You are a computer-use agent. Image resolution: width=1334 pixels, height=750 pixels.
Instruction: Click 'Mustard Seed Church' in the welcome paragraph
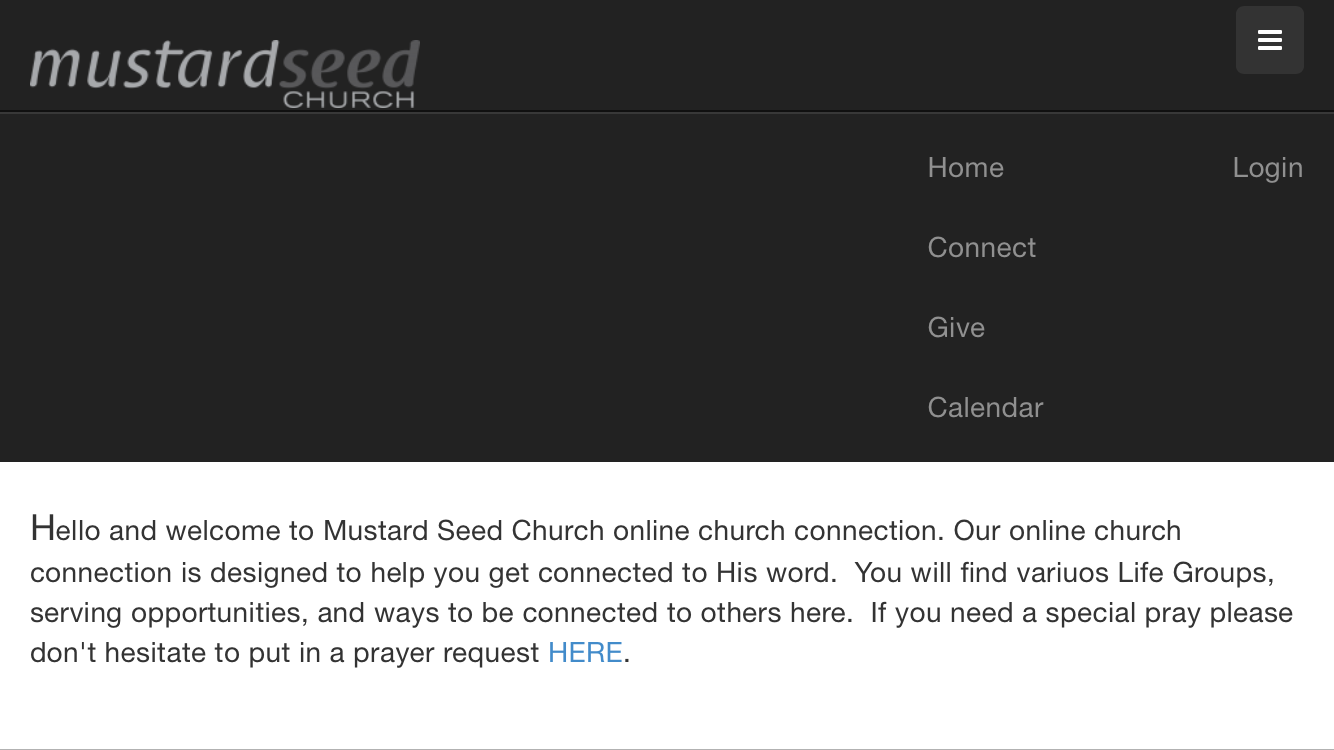tap(463, 530)
